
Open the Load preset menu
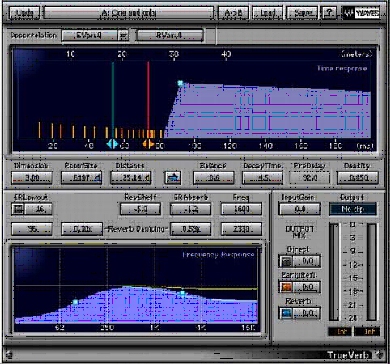(267, 13)
